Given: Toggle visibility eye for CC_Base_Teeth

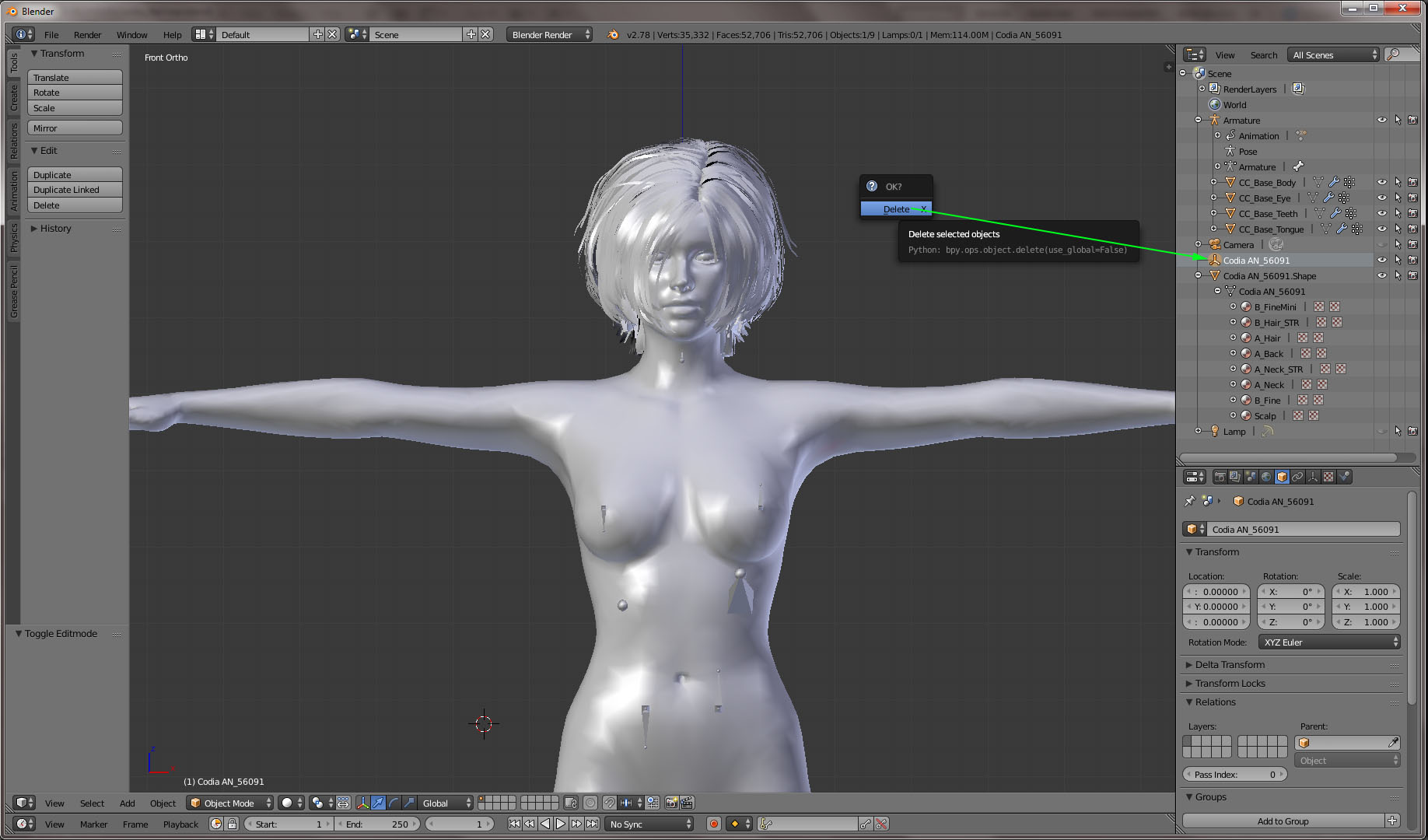Looking at the screenshot, I should (1382, 213).
